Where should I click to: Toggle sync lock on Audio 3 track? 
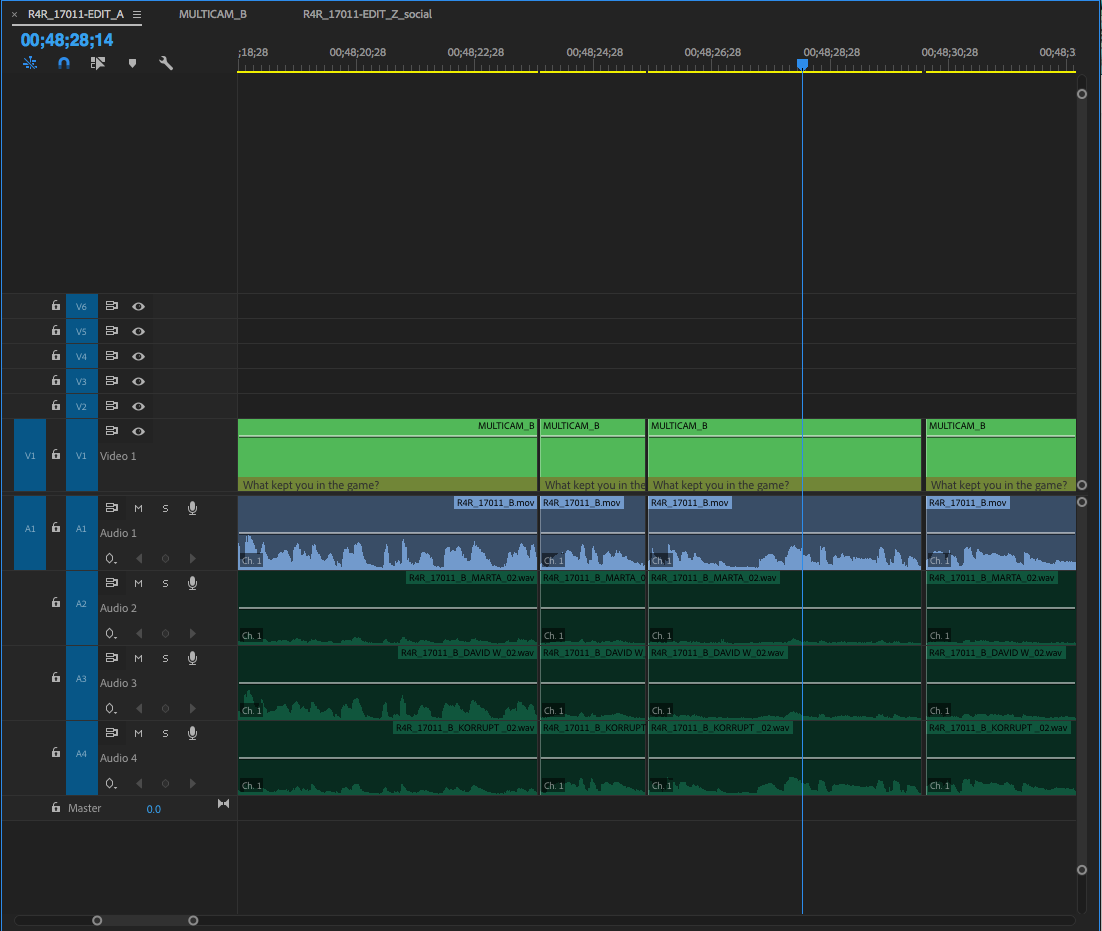coord(112,658)
